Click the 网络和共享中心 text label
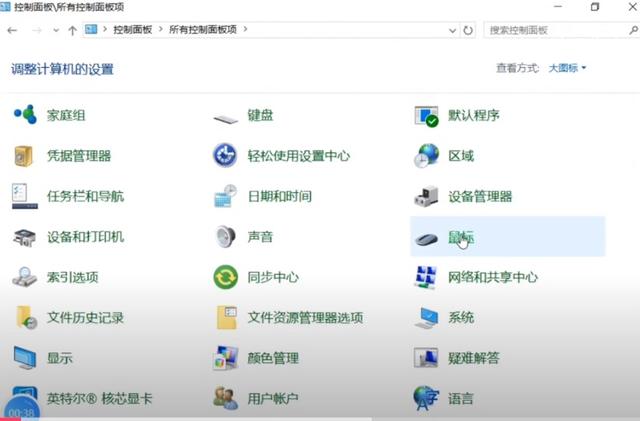640x421 pixels. pyautogui.click(x=493, y=277)
